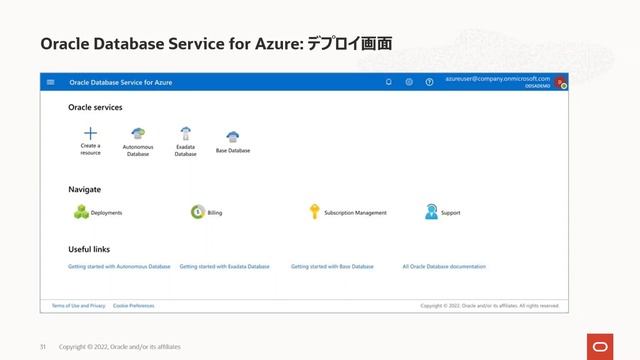The width and height of the screenshot is (640, 360).
Task: Open the Base Database service icon
Action: click(x=233, y=137)
